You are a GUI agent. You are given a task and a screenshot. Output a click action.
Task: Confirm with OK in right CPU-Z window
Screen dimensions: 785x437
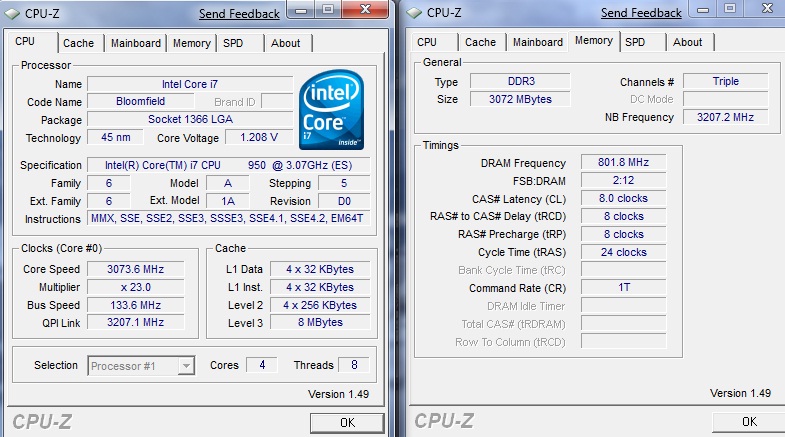click(749, 422)
